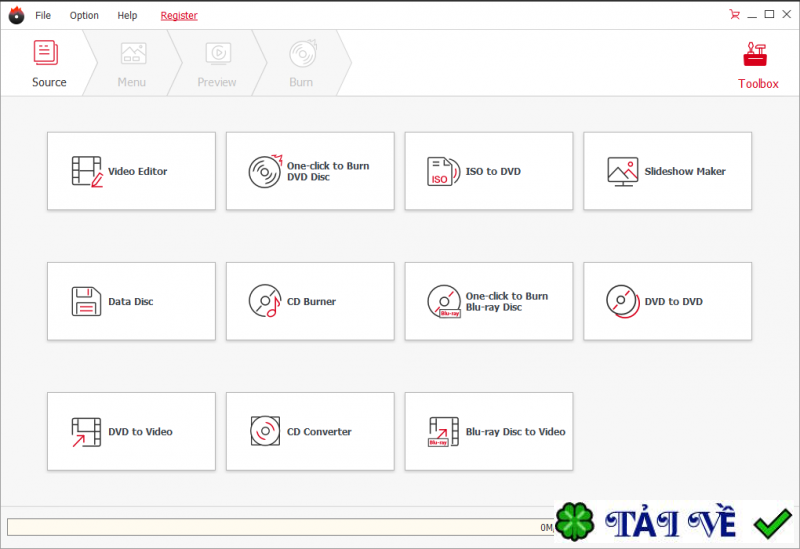This screenshot has width=800, height=549.
Task: Click the Data Disc label
Action: point(131,302)
